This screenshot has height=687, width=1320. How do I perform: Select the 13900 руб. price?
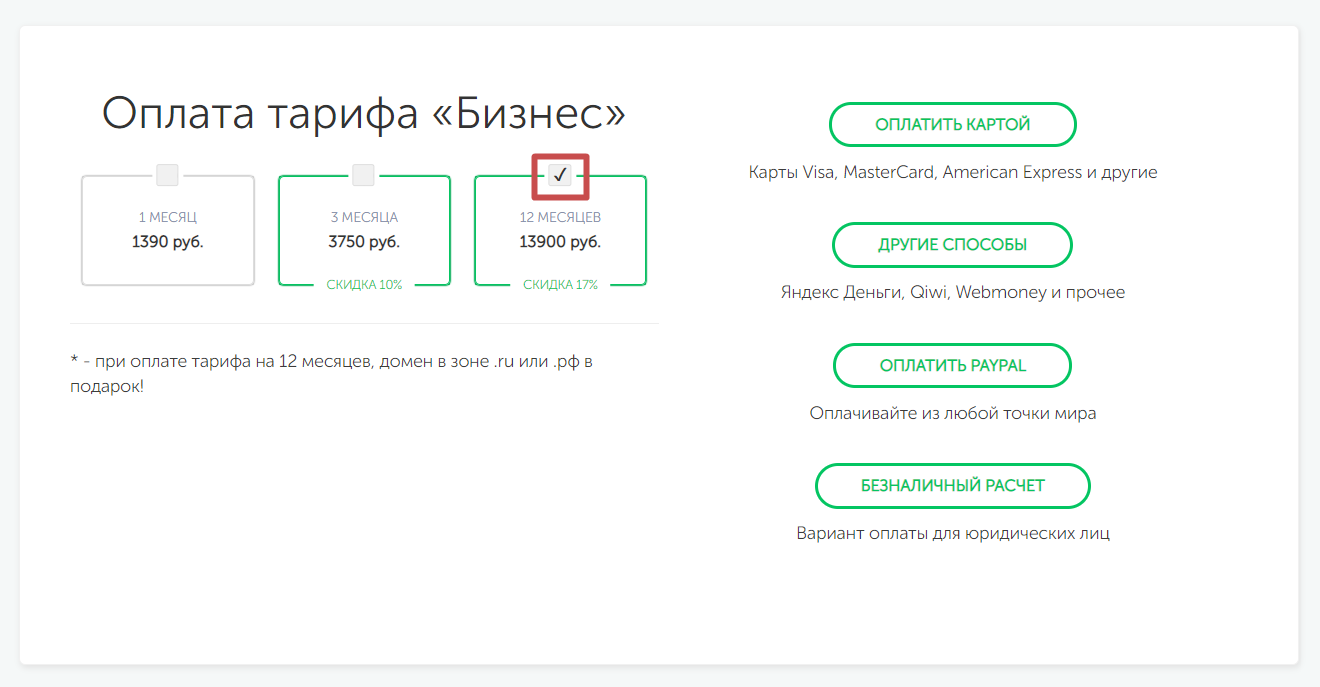560,241
